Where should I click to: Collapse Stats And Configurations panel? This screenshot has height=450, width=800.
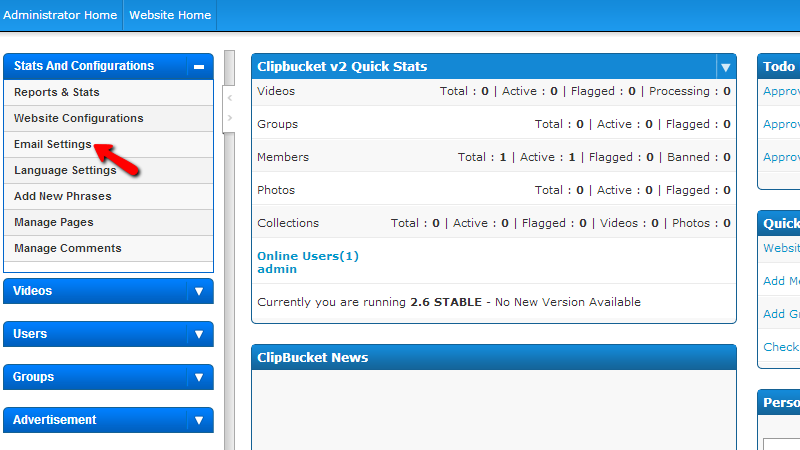(x=199, y=67)
